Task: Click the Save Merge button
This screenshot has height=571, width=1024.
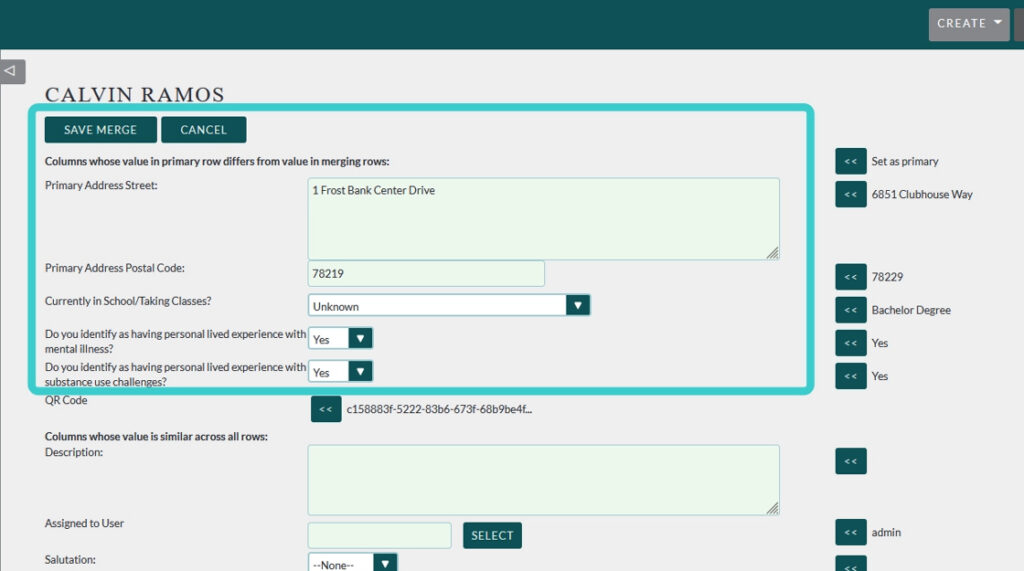Action: click(100, 130)
